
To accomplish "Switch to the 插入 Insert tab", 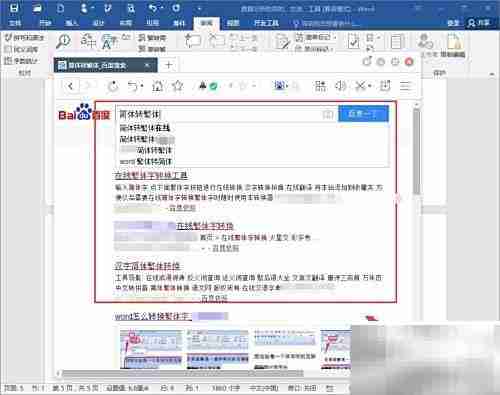I will [x=72, y=23].
